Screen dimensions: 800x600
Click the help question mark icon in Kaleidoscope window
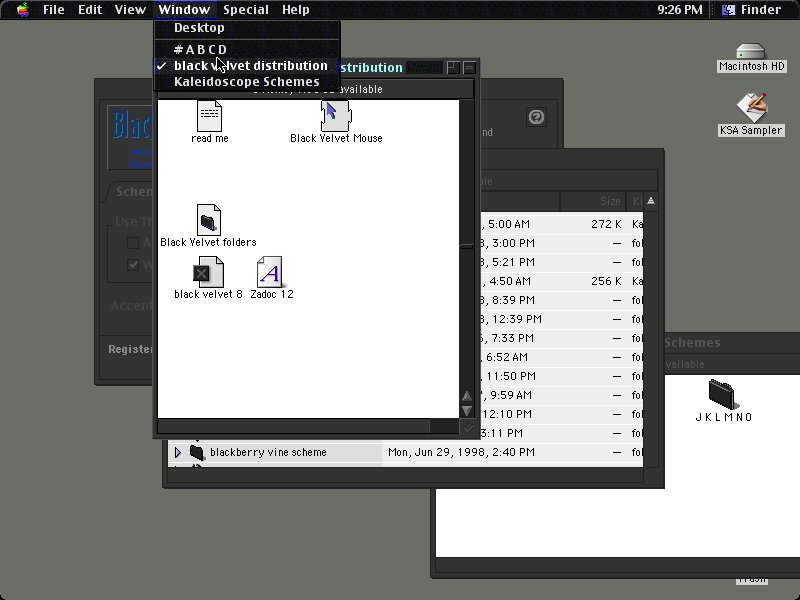point(536,117)
